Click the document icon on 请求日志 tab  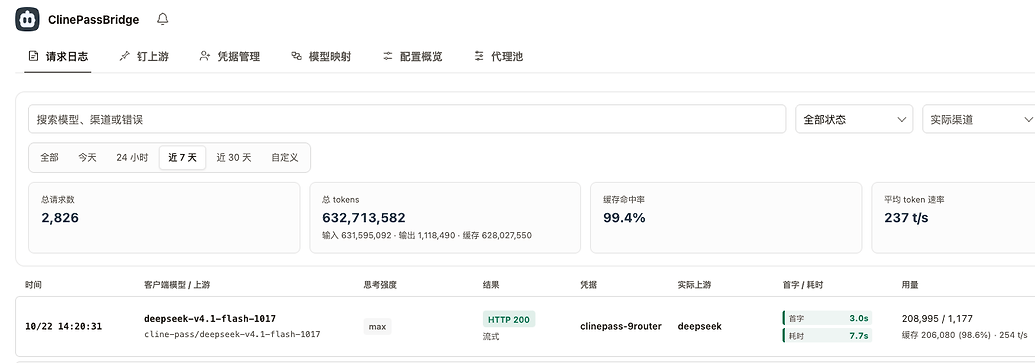tap(34, 56)
